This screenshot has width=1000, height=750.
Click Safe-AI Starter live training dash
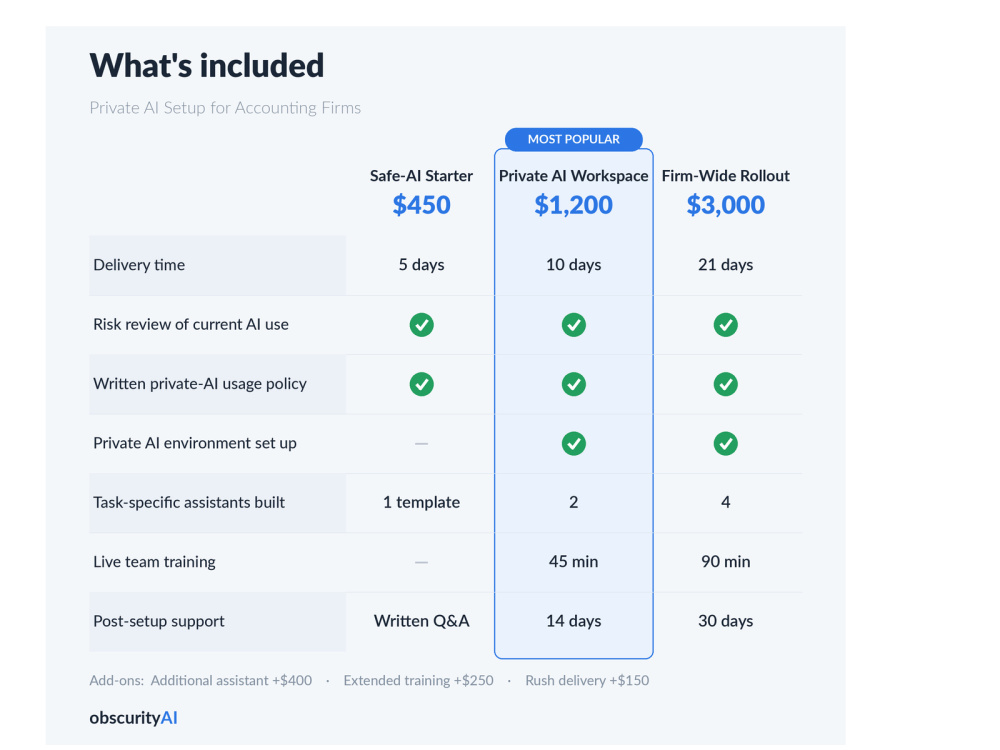pos(422,562)
